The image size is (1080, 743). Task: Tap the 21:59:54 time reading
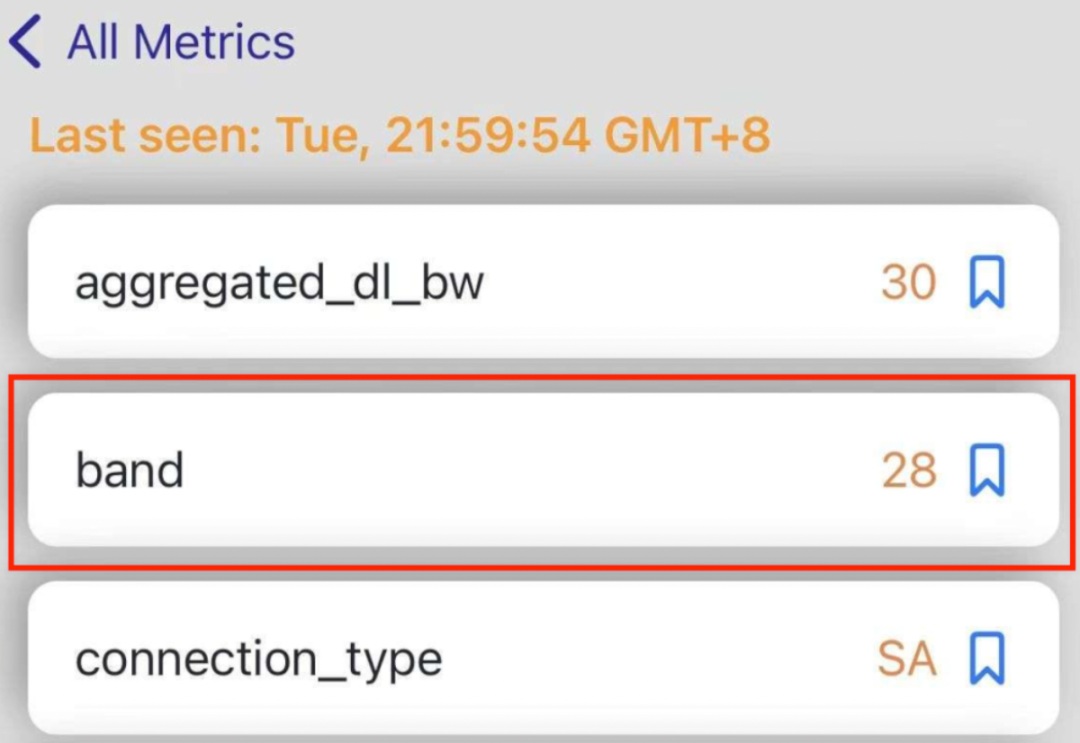(x=488, y=135)
